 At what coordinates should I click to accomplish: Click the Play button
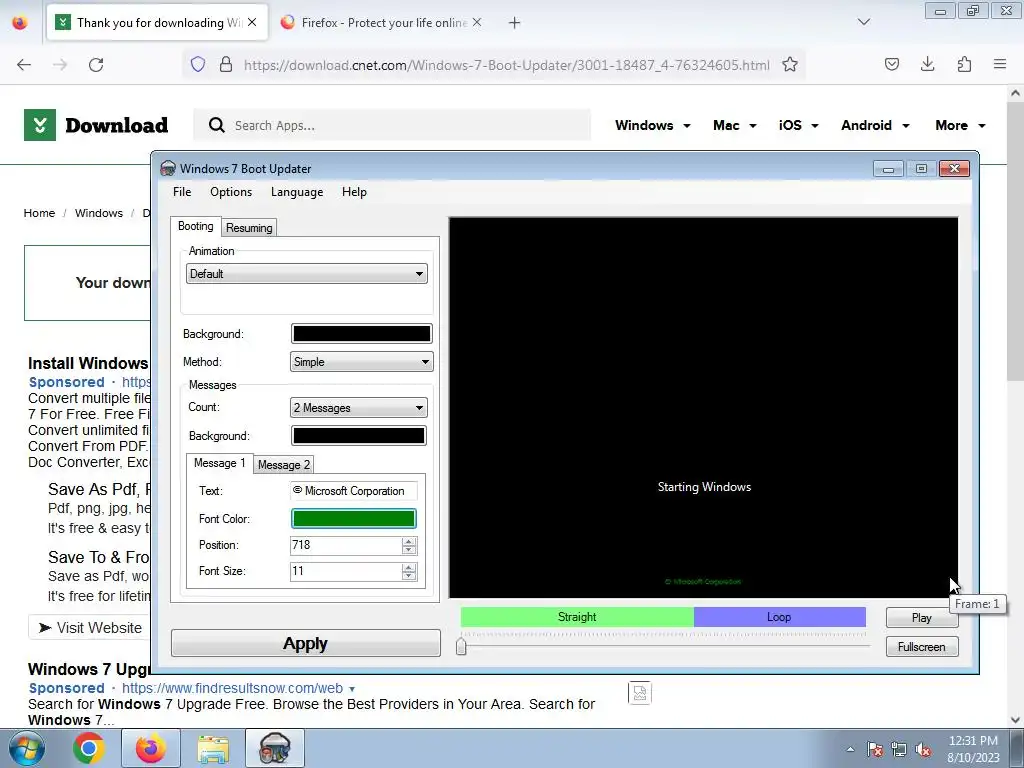(x=921, y=618)
